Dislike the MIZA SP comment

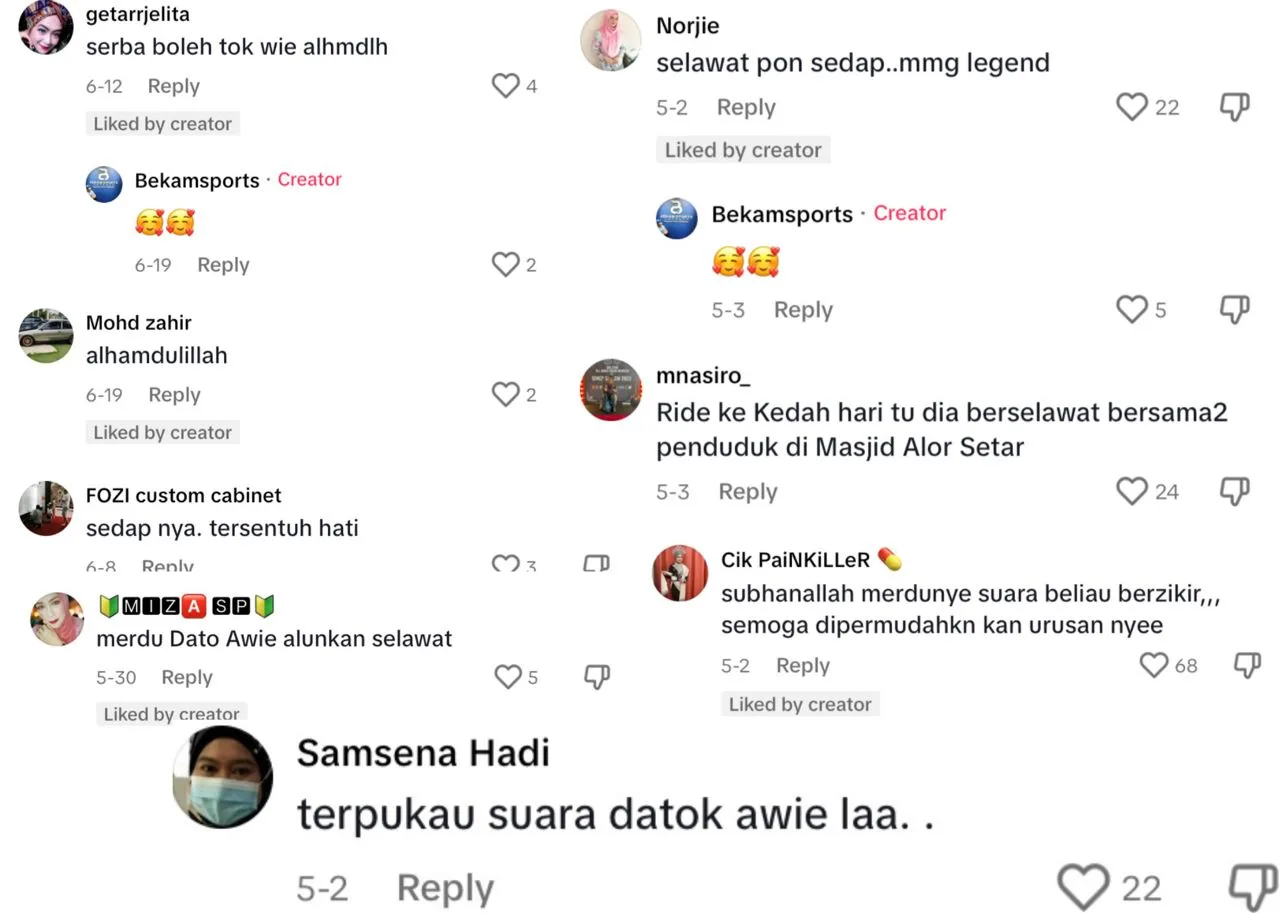pos(596,677)
